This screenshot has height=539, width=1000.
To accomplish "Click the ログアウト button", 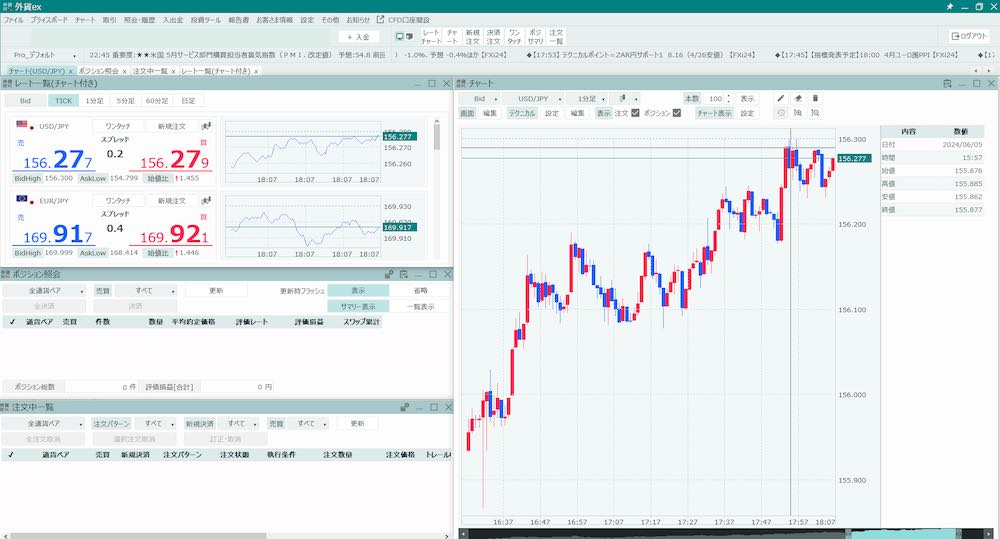I will pyautogui.click(x=969, y=36).
